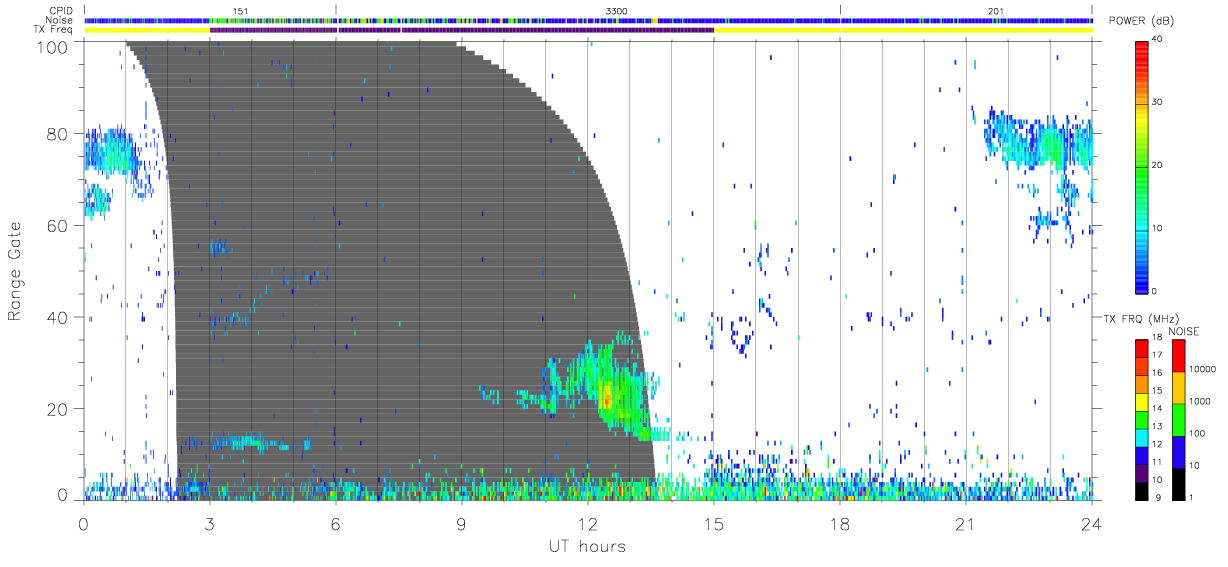
Task: Click the POWER (dB) color bar
Action: point(1141,166)
